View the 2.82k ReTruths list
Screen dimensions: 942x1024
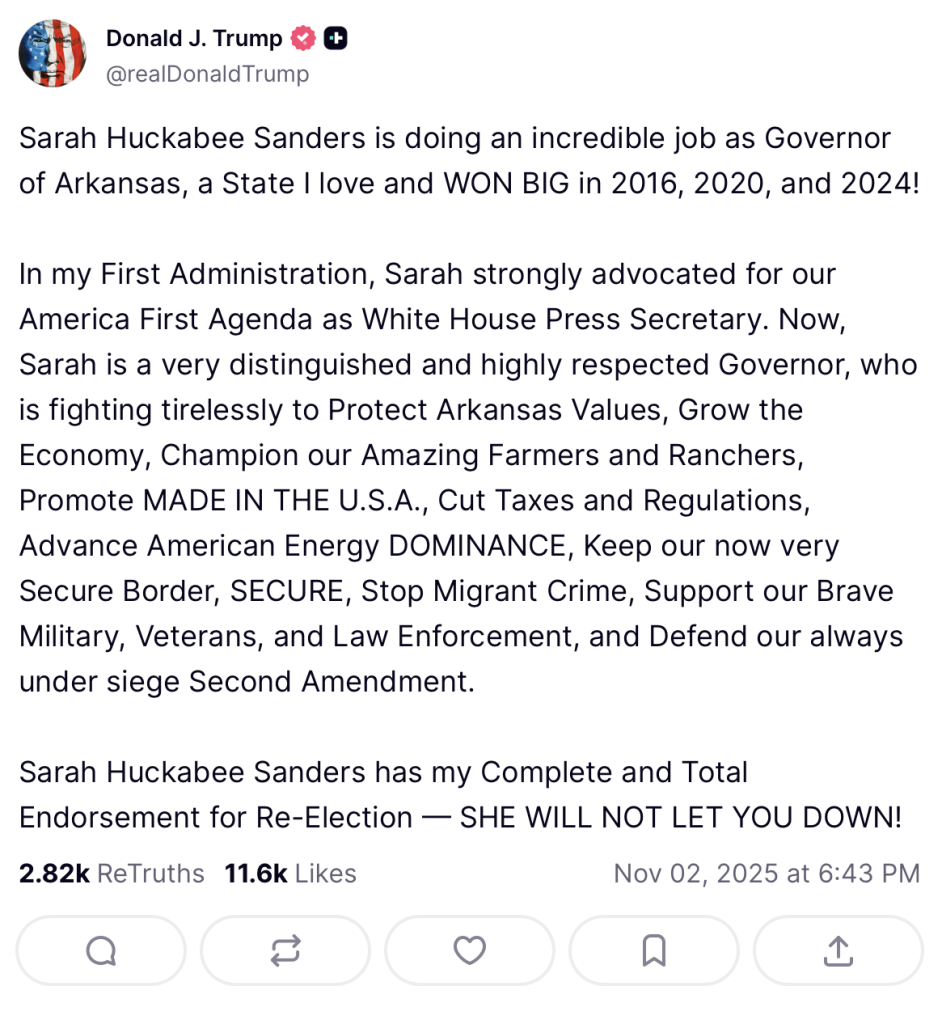(x=111, y=873)
